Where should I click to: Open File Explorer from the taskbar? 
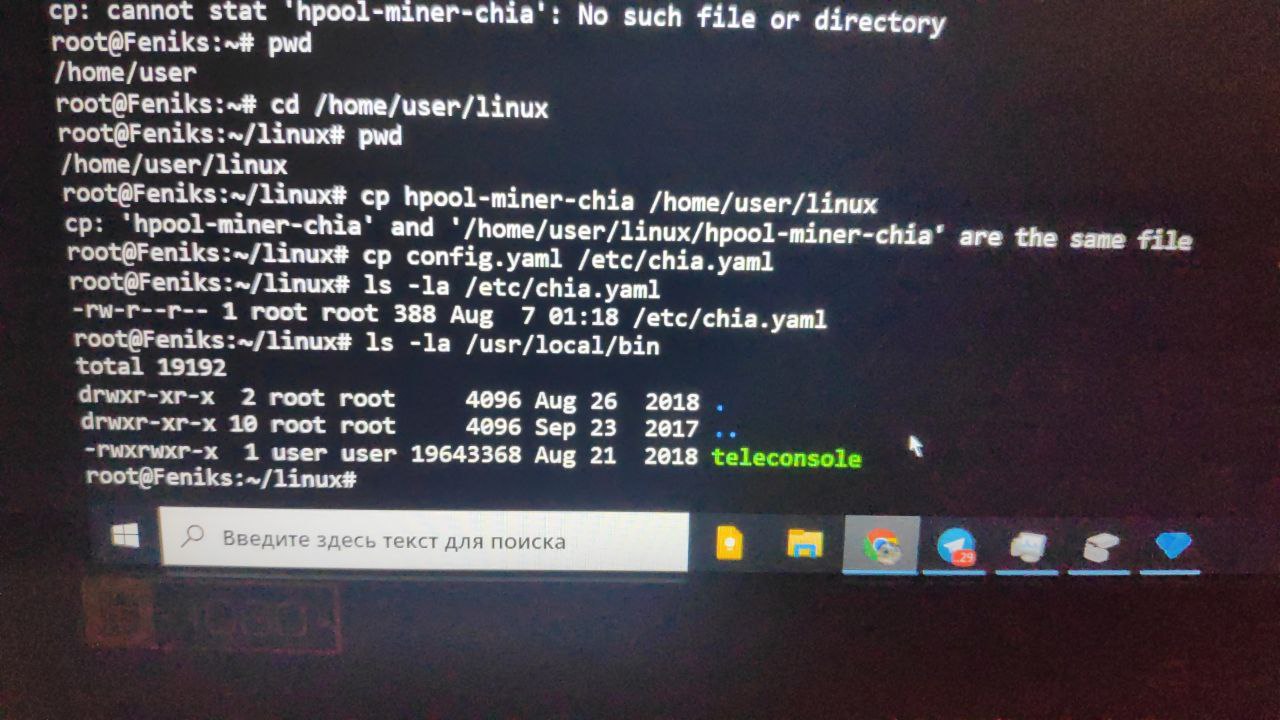[805, 543]
